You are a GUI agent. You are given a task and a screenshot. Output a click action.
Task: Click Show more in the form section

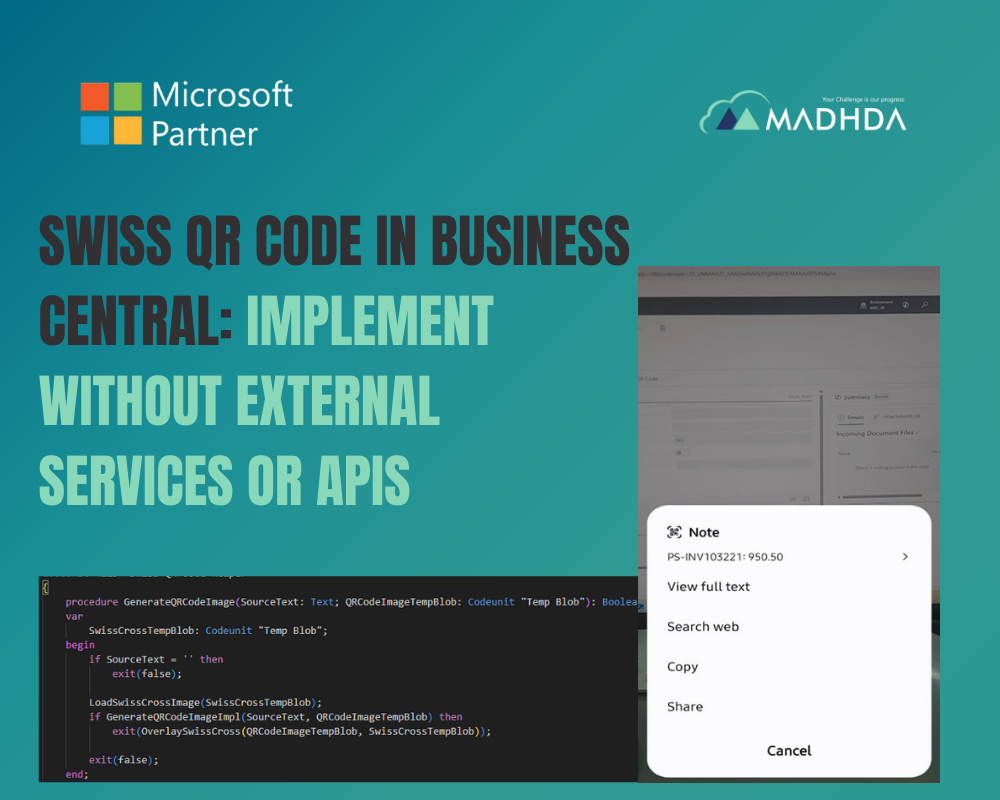800,397
